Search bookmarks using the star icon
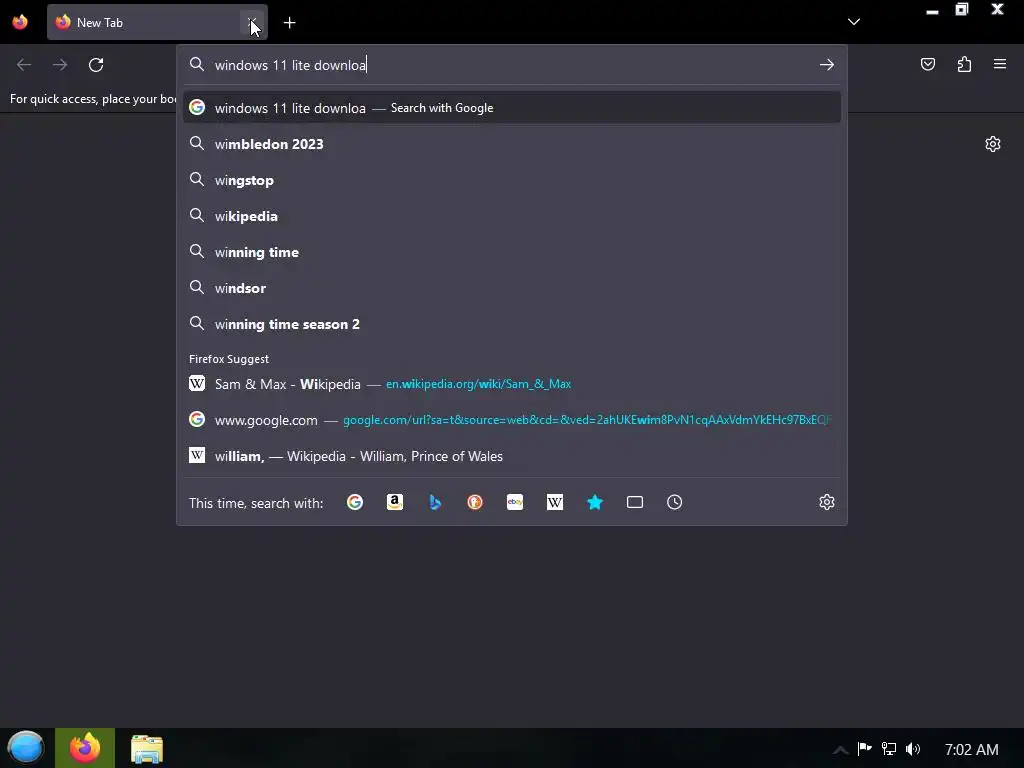Image resolution: width=1024 pixels, height=768 pixels. (595, 502)
